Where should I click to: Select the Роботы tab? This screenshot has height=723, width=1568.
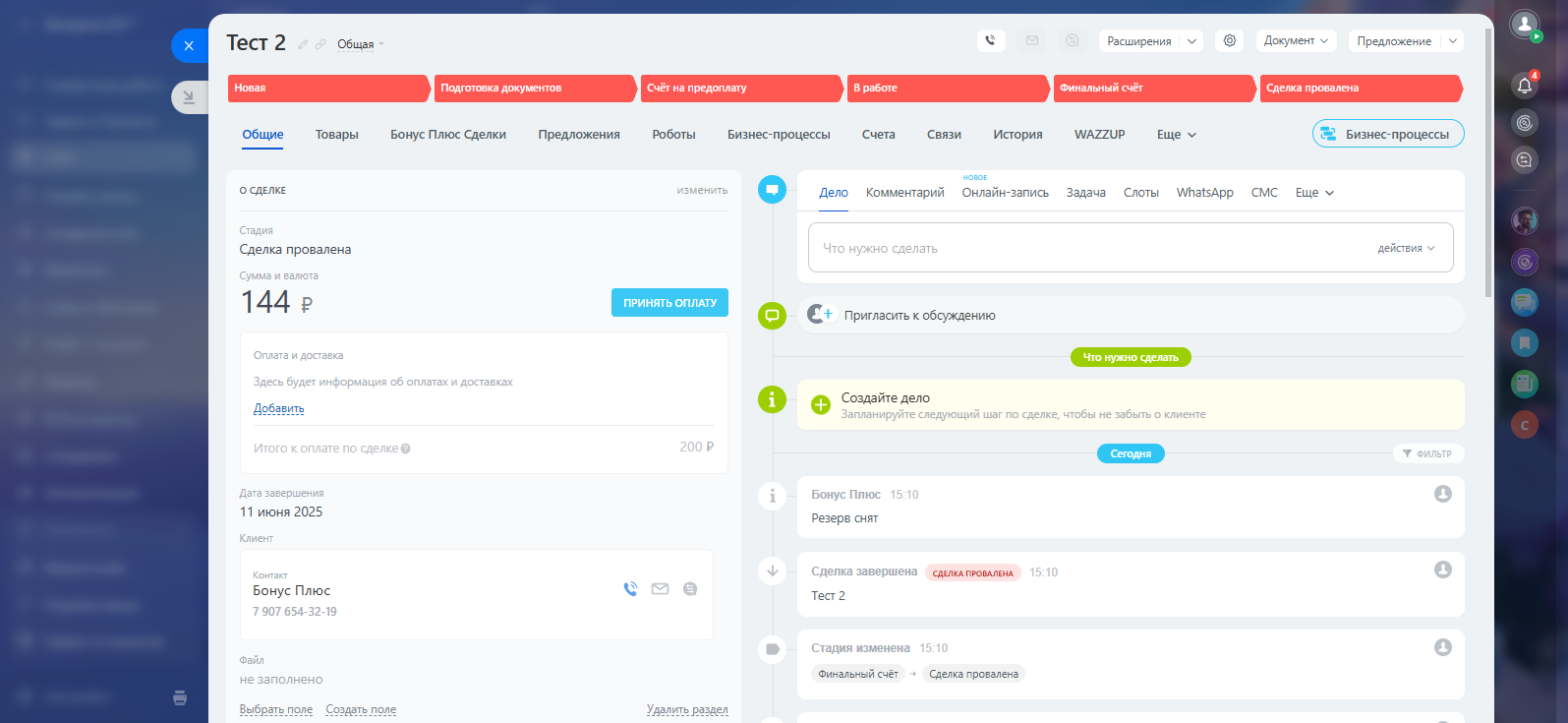673,135
